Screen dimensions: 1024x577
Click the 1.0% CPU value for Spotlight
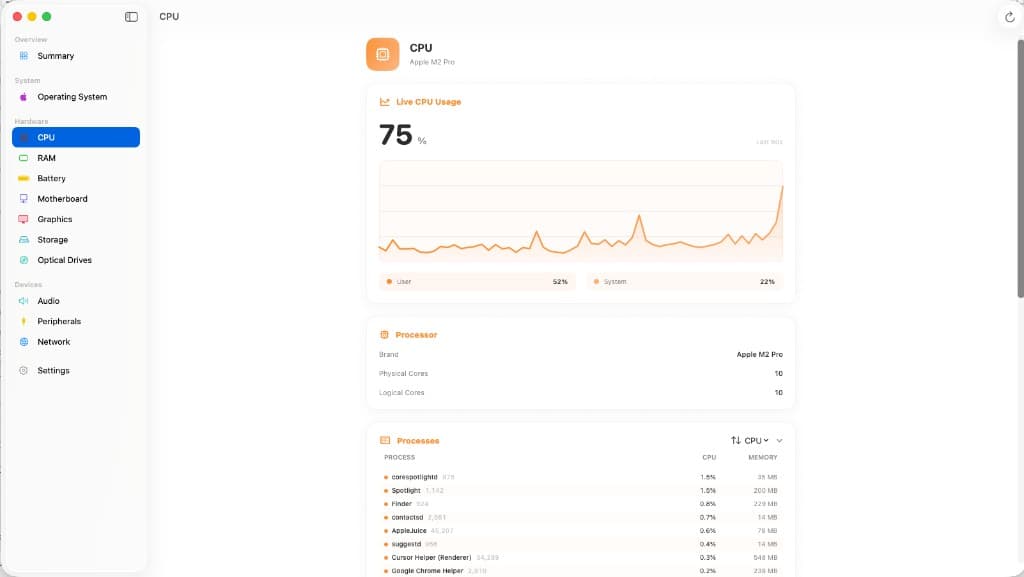coord(708,491)
